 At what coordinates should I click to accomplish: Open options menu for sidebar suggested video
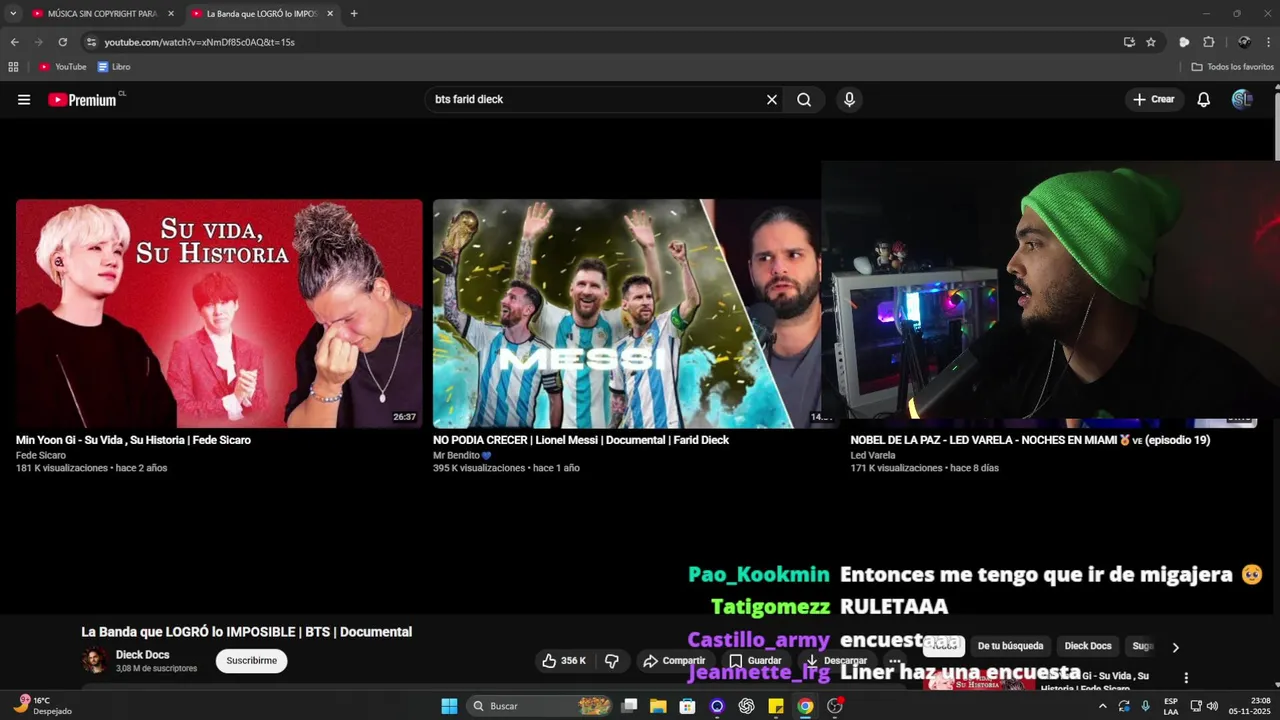click(1186, 677)
